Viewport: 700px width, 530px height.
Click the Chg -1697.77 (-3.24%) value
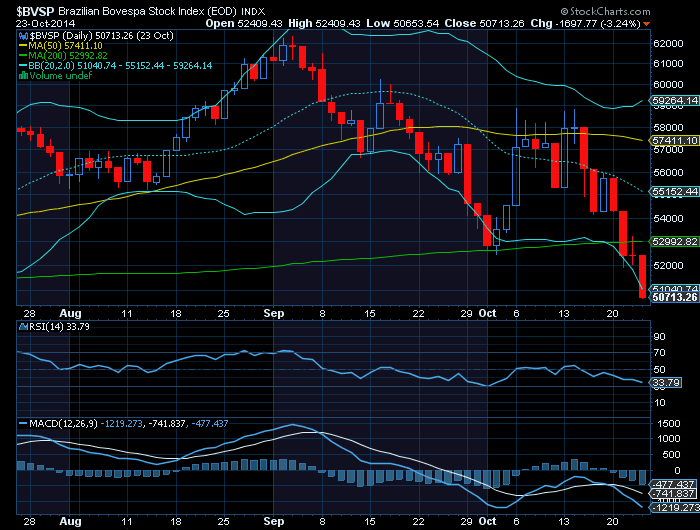pos(586,24)
